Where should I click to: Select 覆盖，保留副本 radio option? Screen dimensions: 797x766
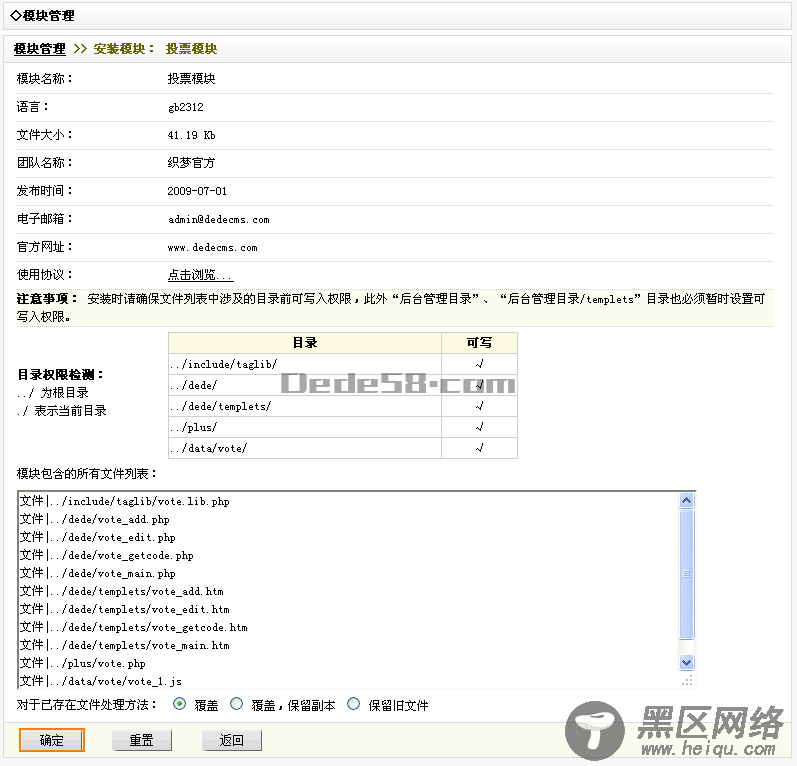click(x=236, y=704)
